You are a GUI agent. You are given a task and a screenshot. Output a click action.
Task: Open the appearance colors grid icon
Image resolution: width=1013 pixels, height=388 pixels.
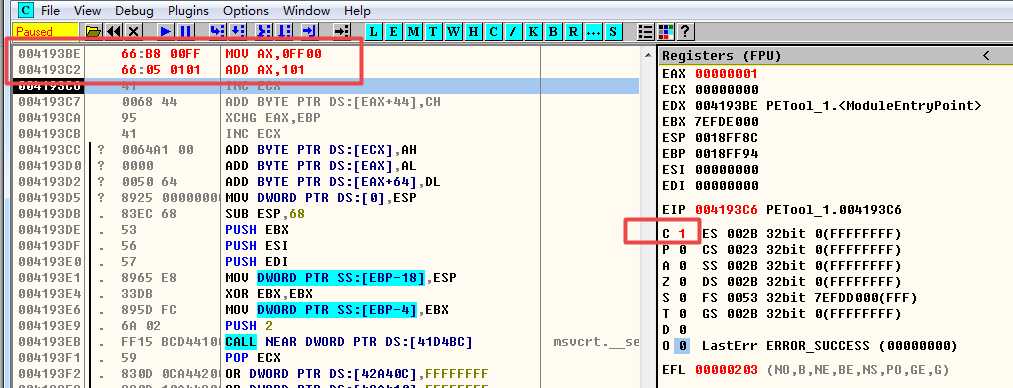click(665, 31)
